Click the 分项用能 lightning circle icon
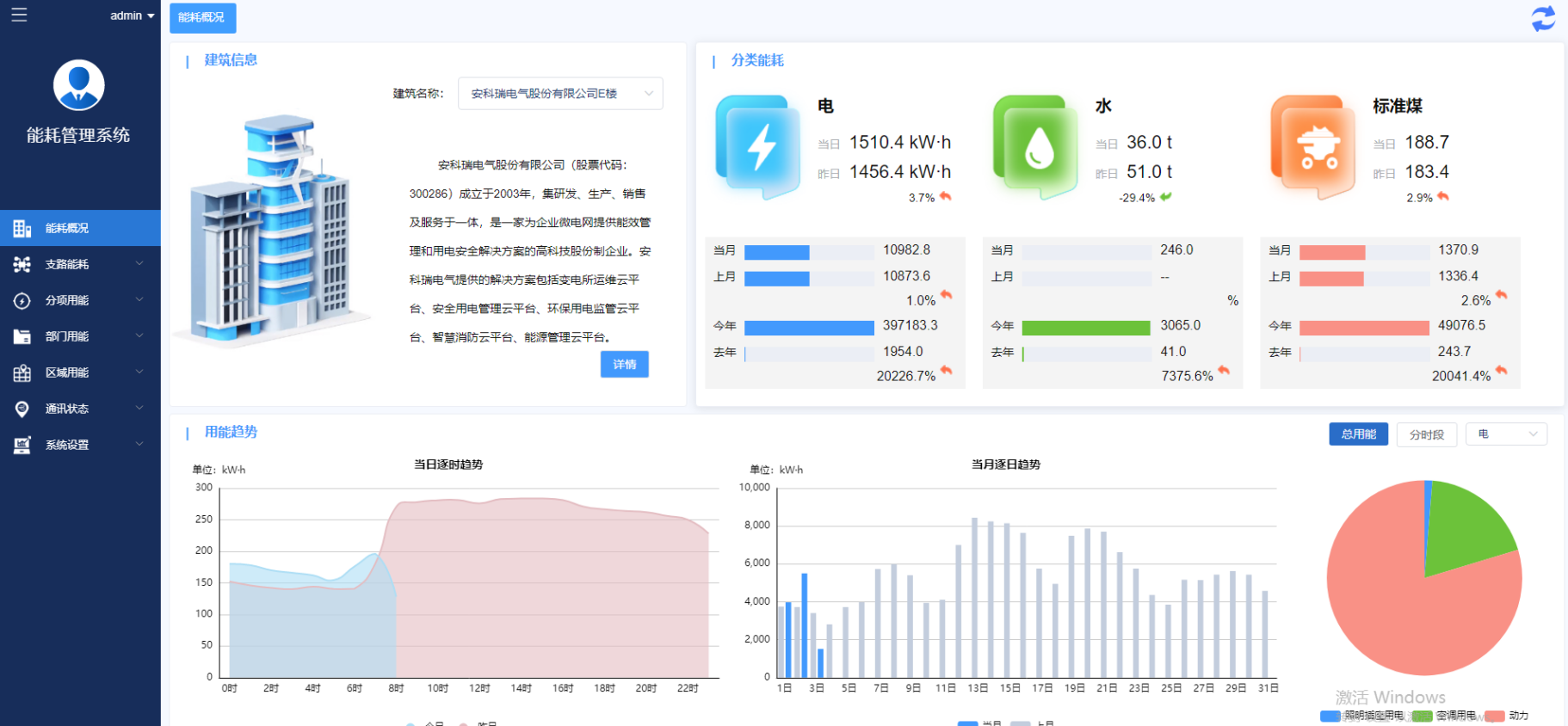The height and width of the screenshot is (726, 1568). pyautogui.click(x=22, y=300)
